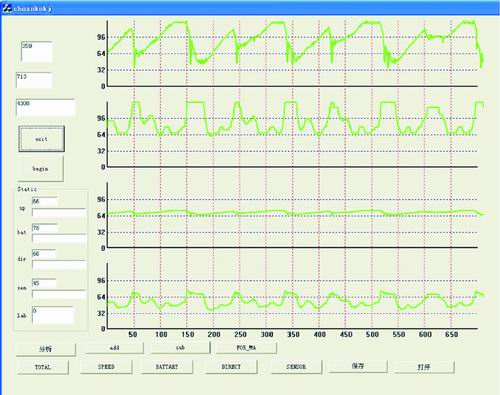The height and width of the screenshot is (395, 500).
Task: Click the exit button
Action: point(42,139)
